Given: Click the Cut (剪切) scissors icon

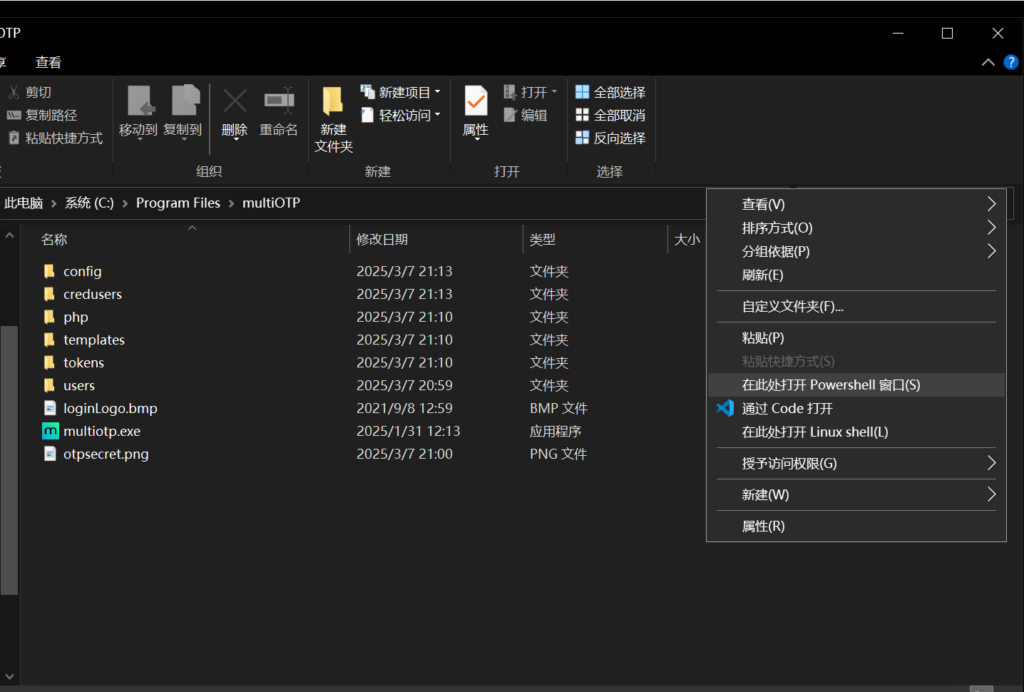Looking at the screenshot, I should [x=14, y=92].
